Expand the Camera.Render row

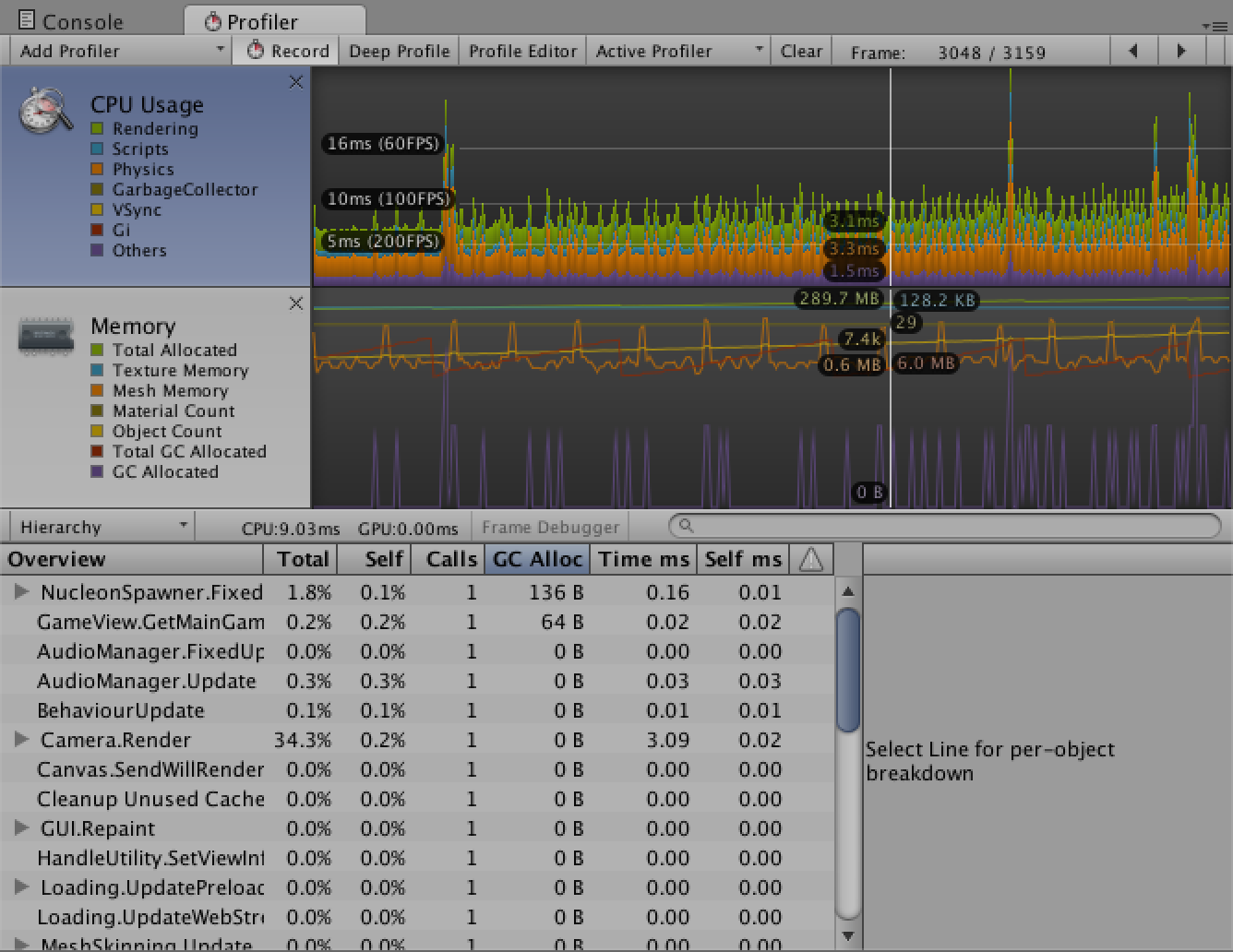(x=21, y=740)
